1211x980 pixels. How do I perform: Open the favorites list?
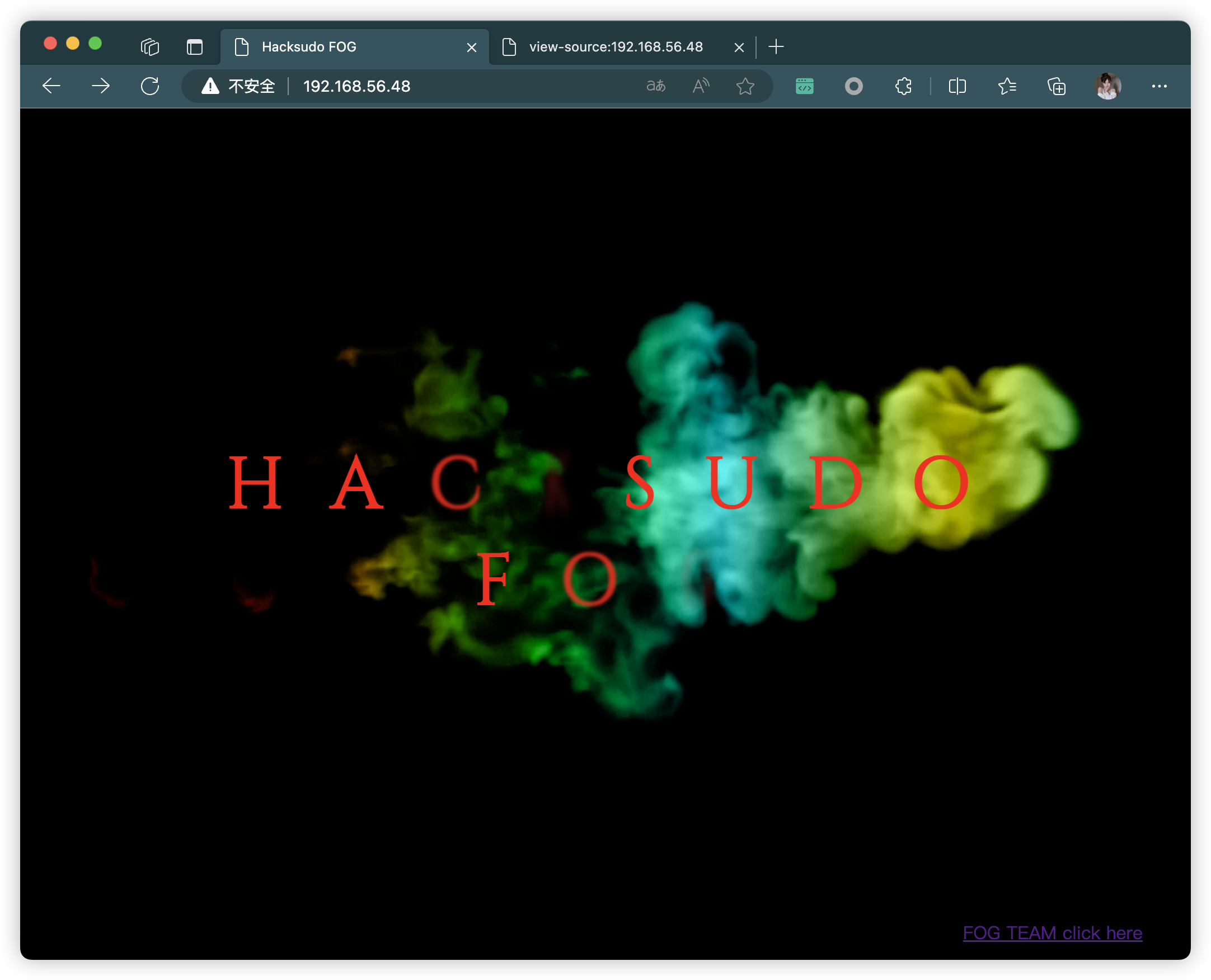1007,86
